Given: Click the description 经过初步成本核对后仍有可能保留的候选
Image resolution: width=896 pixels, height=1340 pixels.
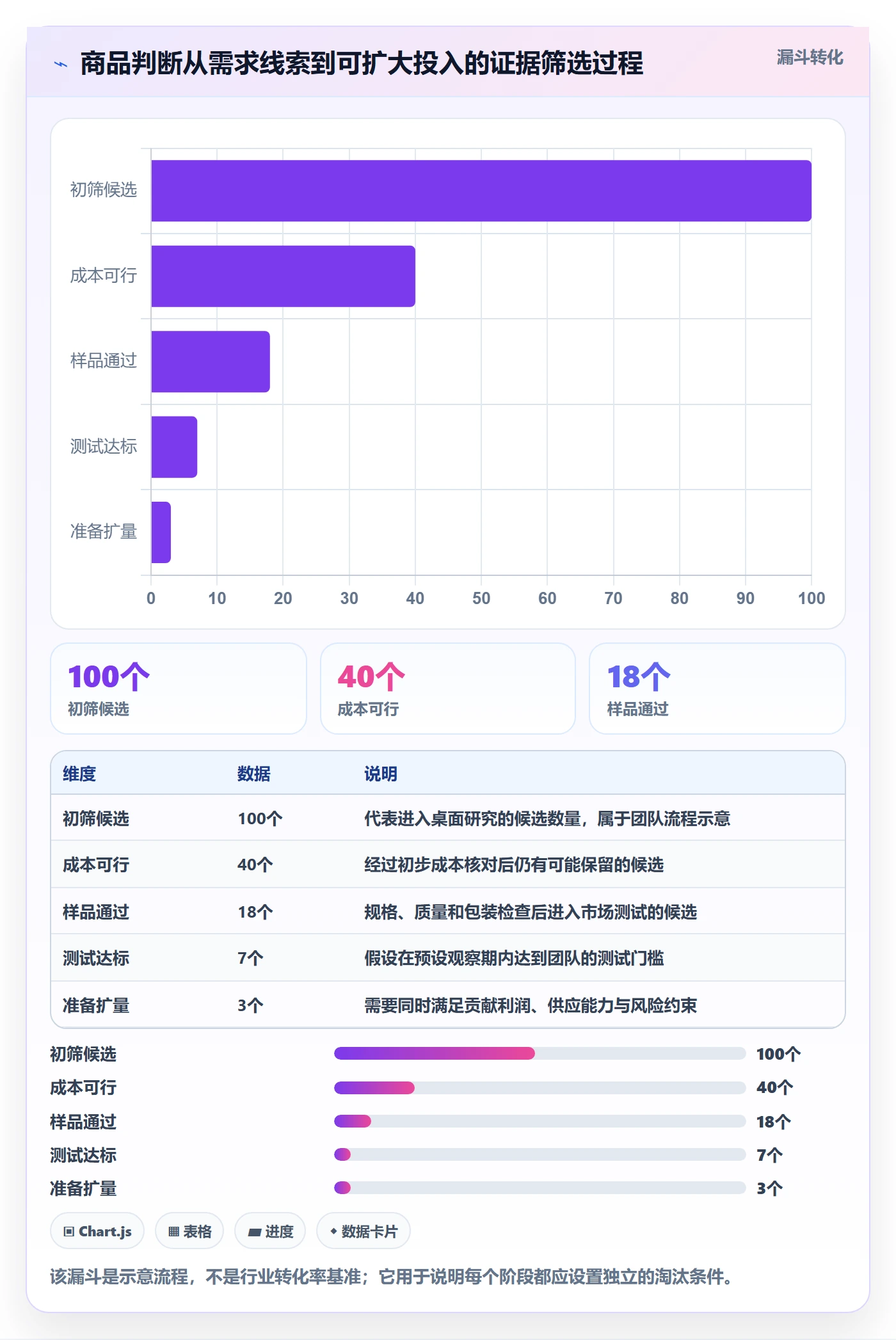Looking at the screenshot, I should point(514,865).
